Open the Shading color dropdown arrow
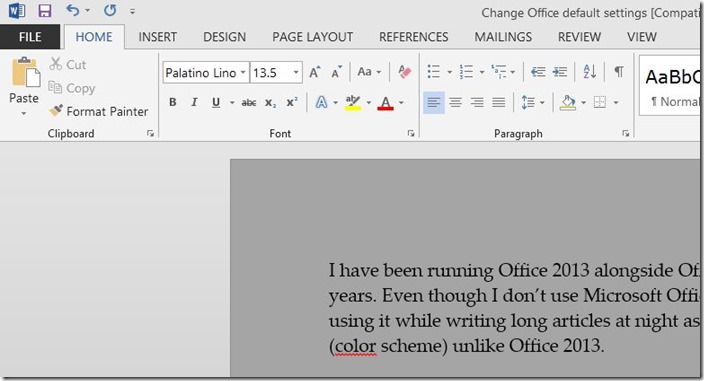This screenshot has width=704, height=381. [583, 103]
